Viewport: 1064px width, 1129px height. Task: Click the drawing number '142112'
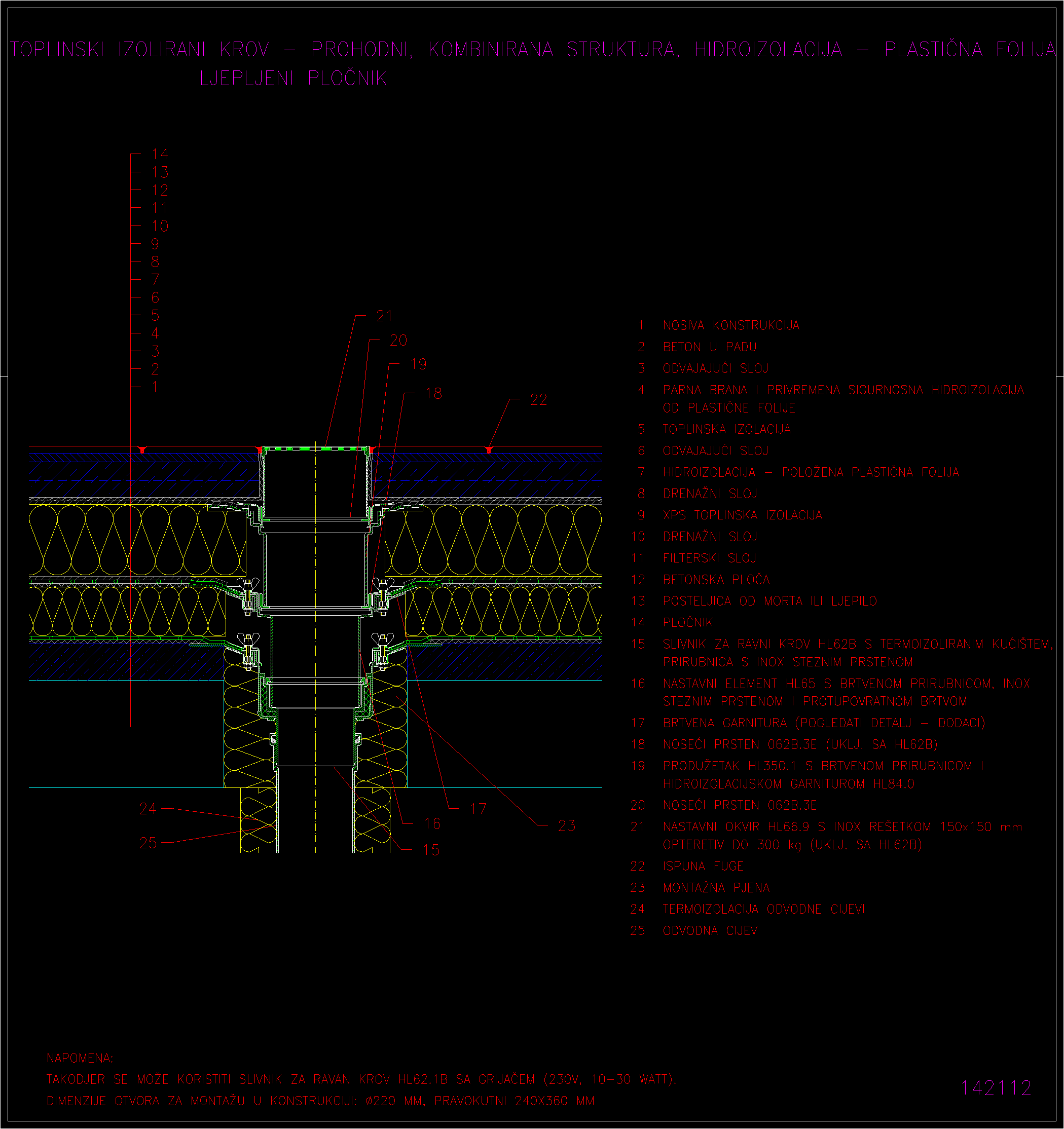996,1088
